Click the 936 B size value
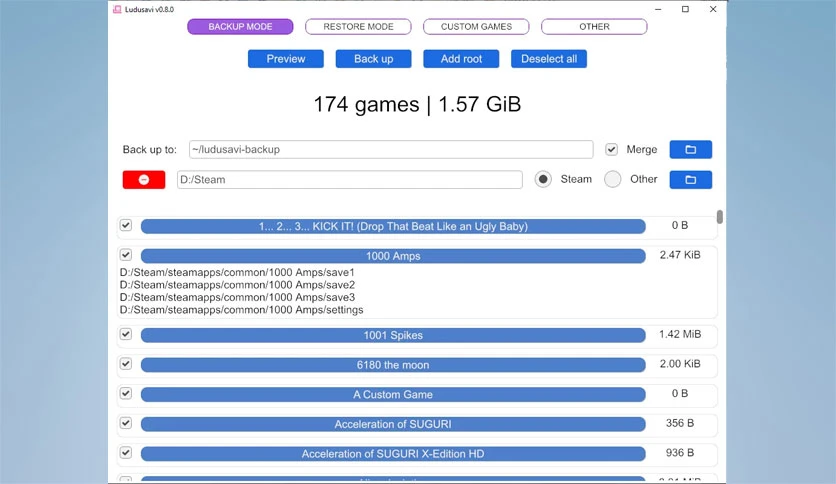Image resolution: width=836 pixels, height=484 pixels. point(680,453)
